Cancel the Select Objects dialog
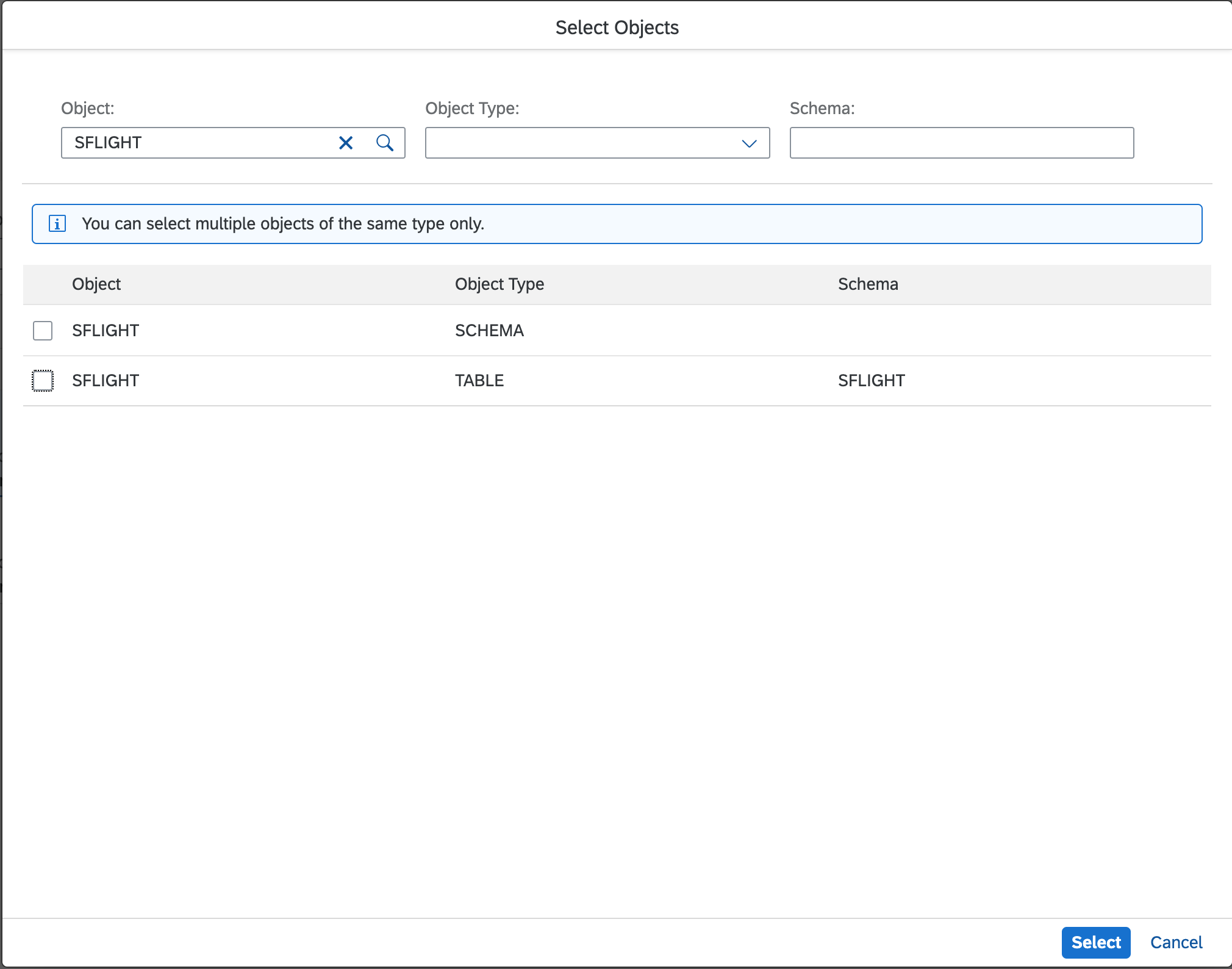This screenshot has height=969, width=1232. click(1176, 942)
